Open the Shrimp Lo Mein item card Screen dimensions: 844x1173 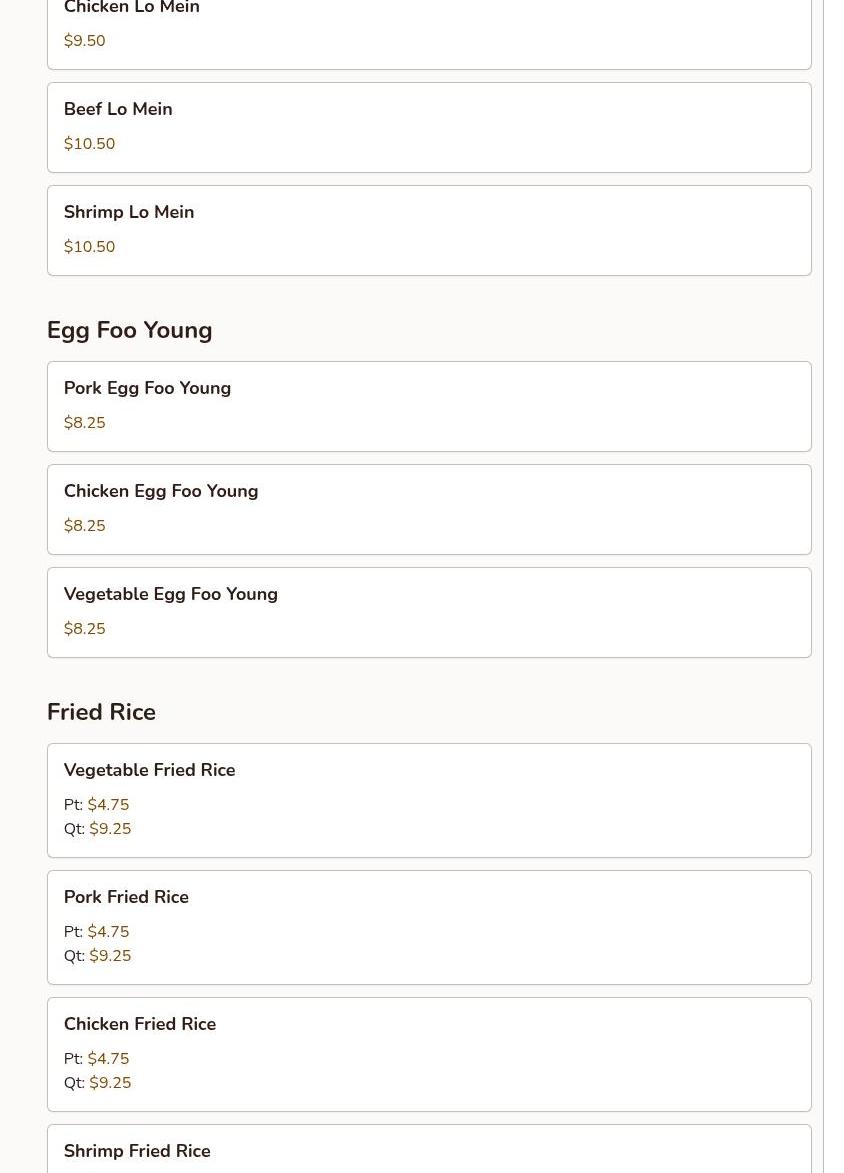(x=429, y=230)
